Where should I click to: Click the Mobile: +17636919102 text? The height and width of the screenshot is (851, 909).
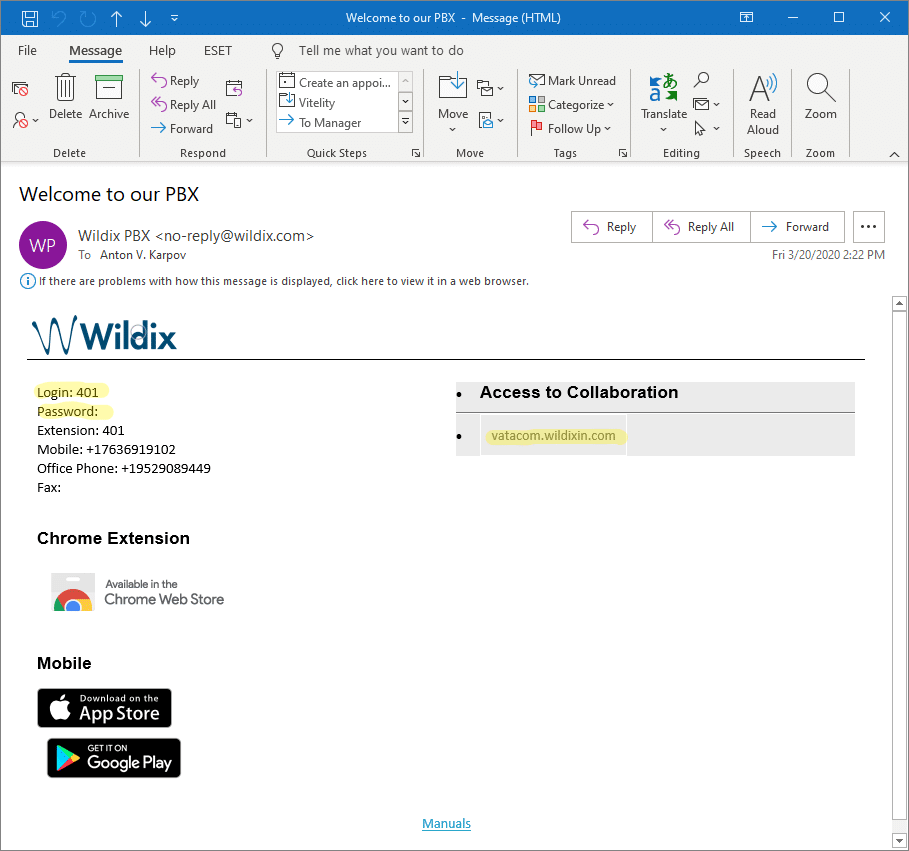click(106, 449)
